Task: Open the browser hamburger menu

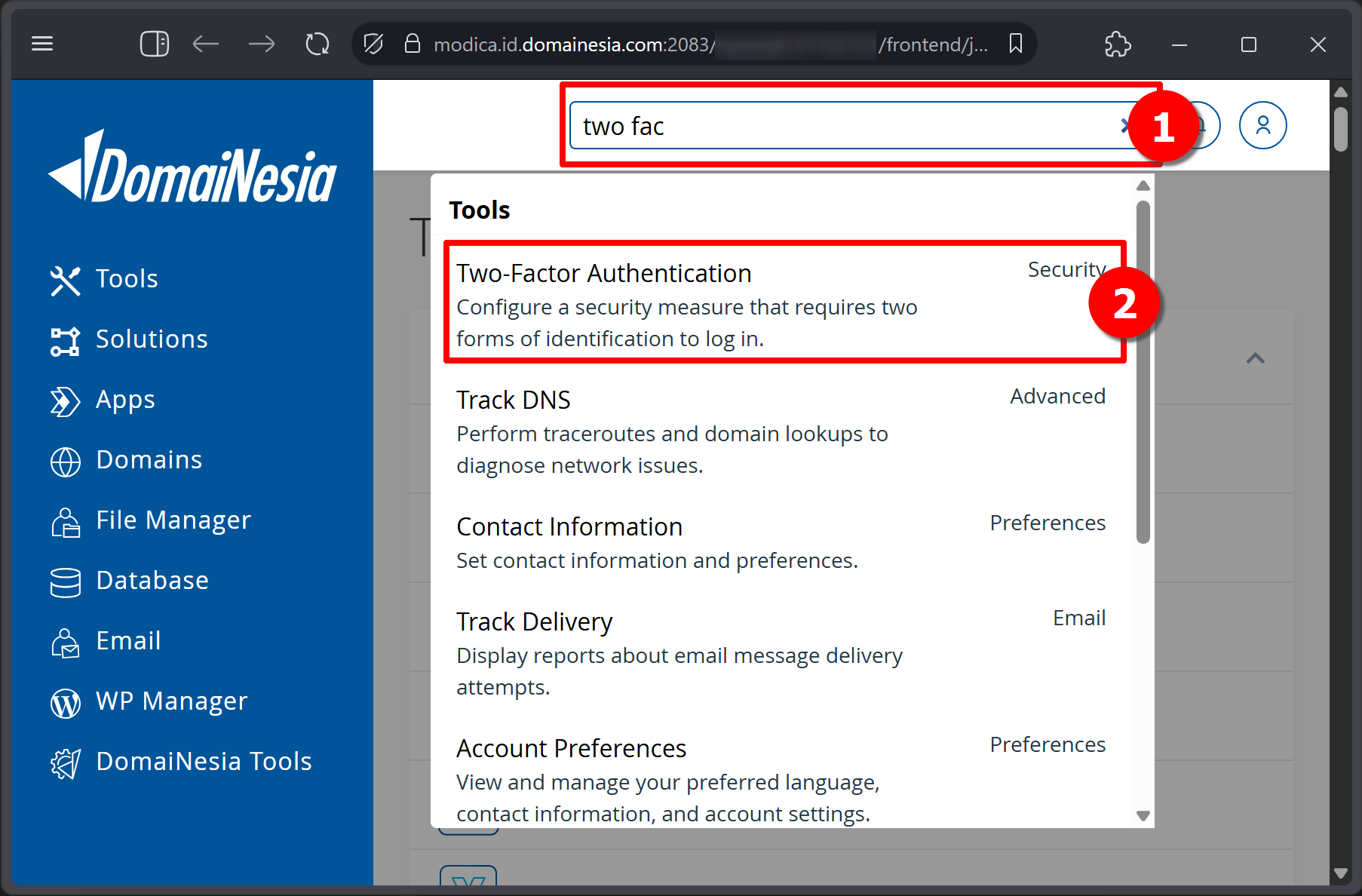Action: 42,44
